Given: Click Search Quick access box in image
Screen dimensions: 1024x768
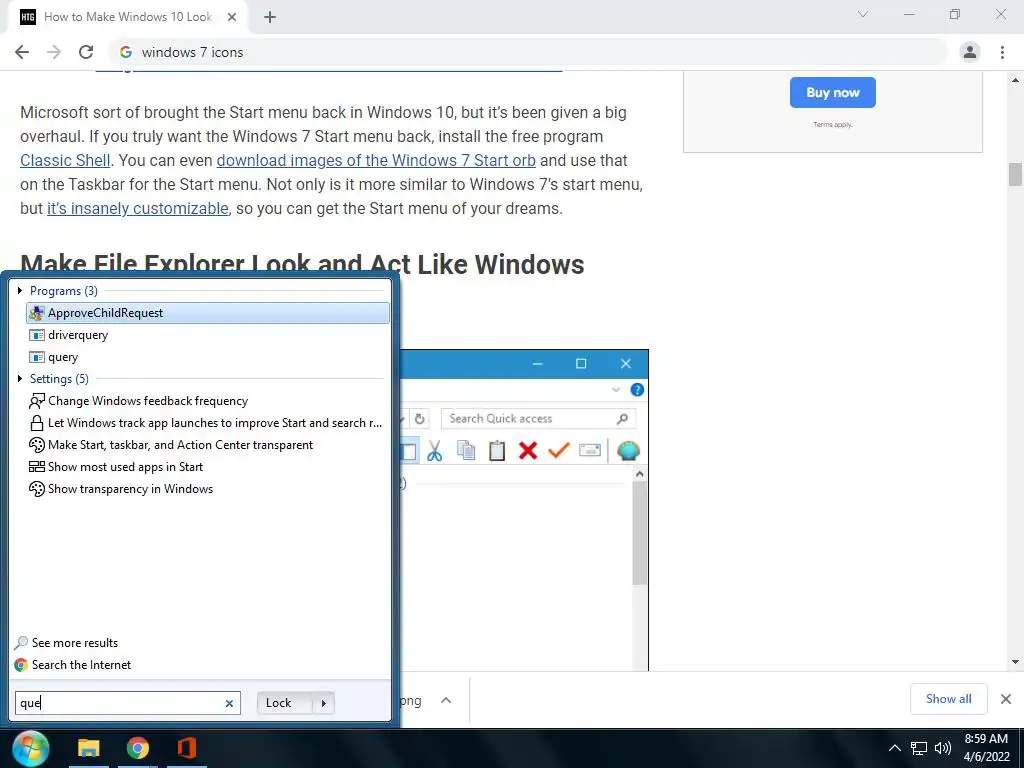Looking at the screenshot, I should coord(539,419).
